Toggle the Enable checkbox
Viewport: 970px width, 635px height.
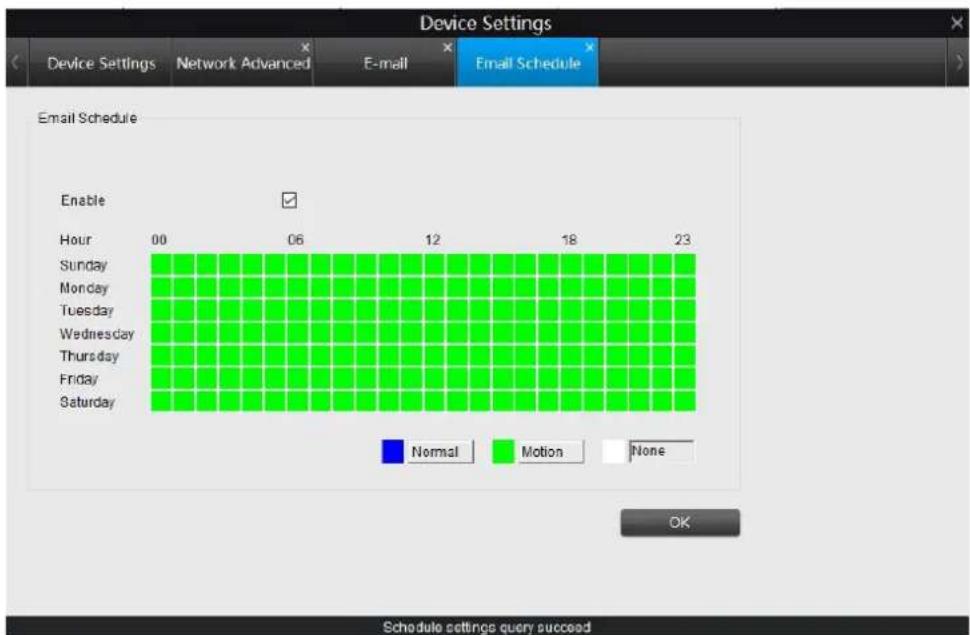(x=289, y=200)
